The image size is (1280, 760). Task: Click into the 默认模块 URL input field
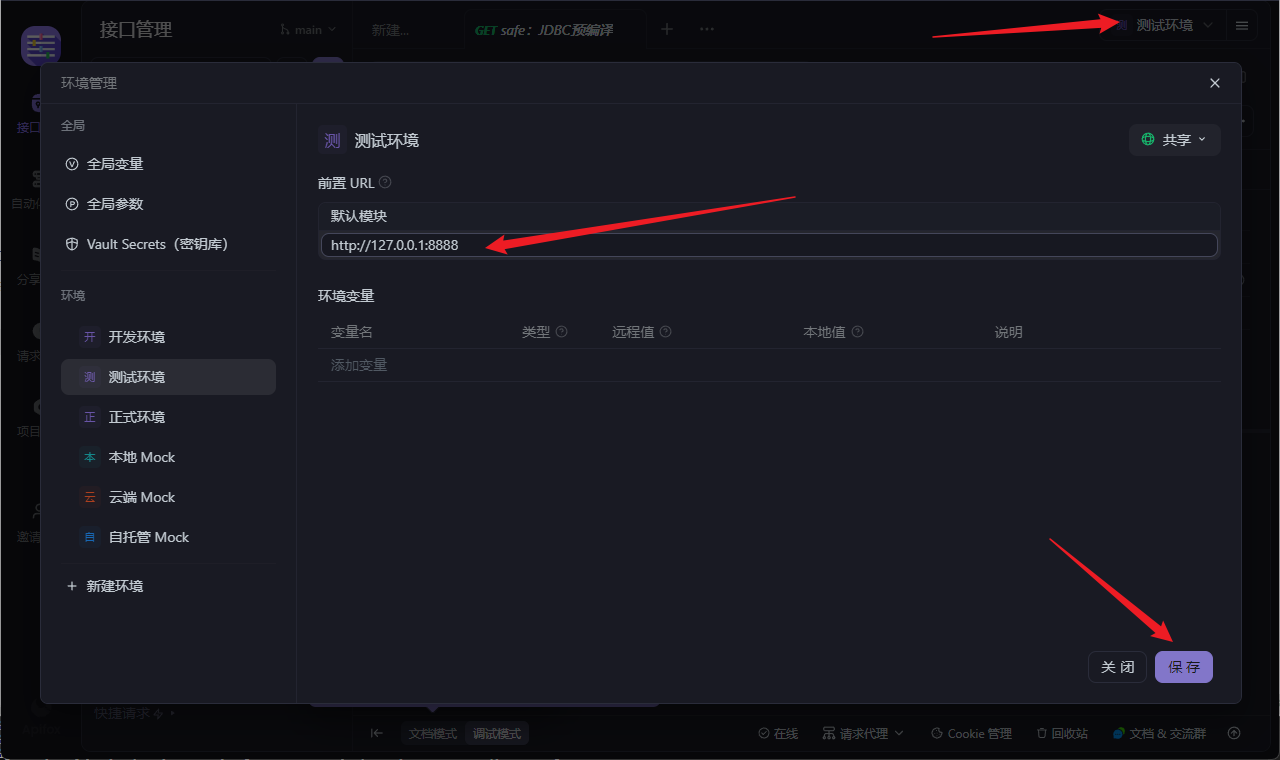[769, 245]
